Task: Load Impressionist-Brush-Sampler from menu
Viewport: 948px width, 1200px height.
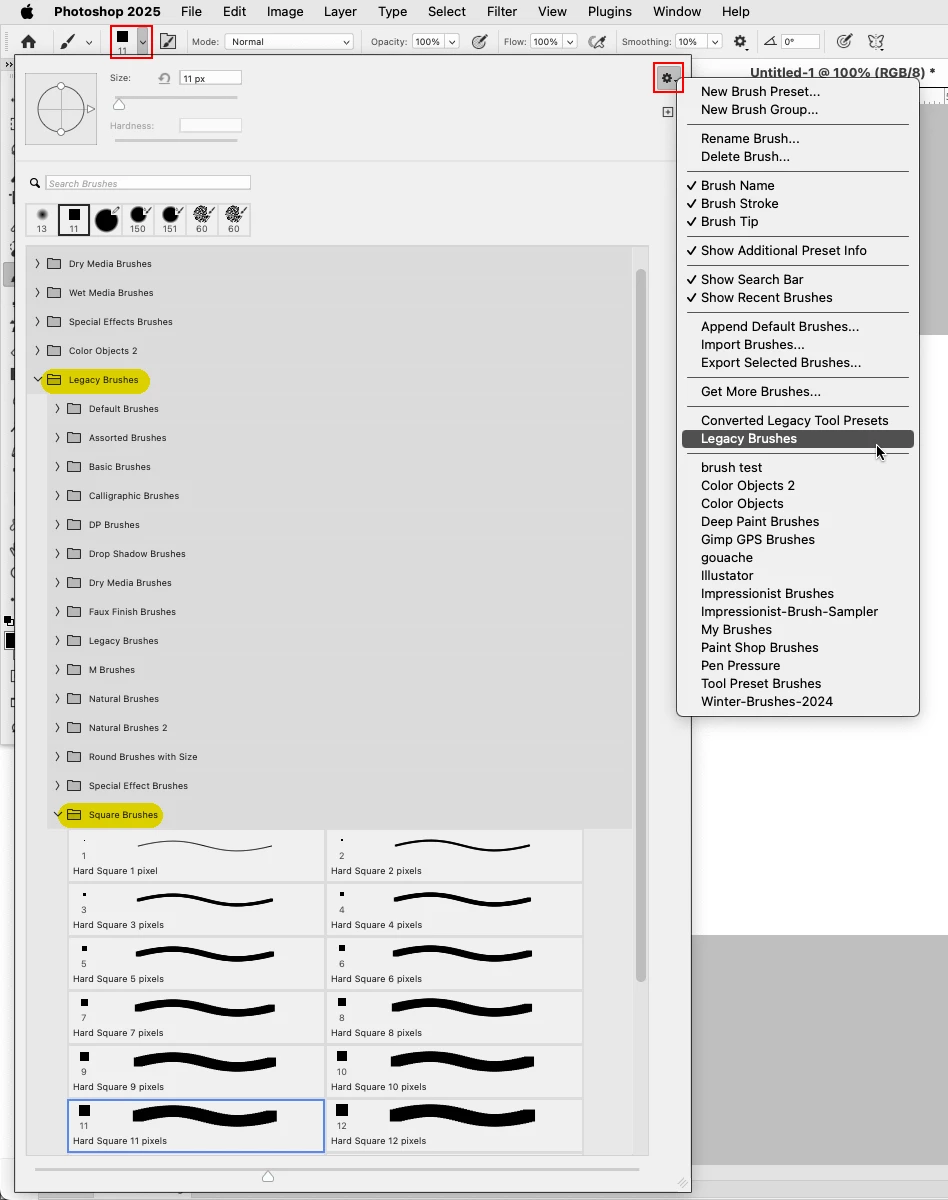Action: coord(789,612)
